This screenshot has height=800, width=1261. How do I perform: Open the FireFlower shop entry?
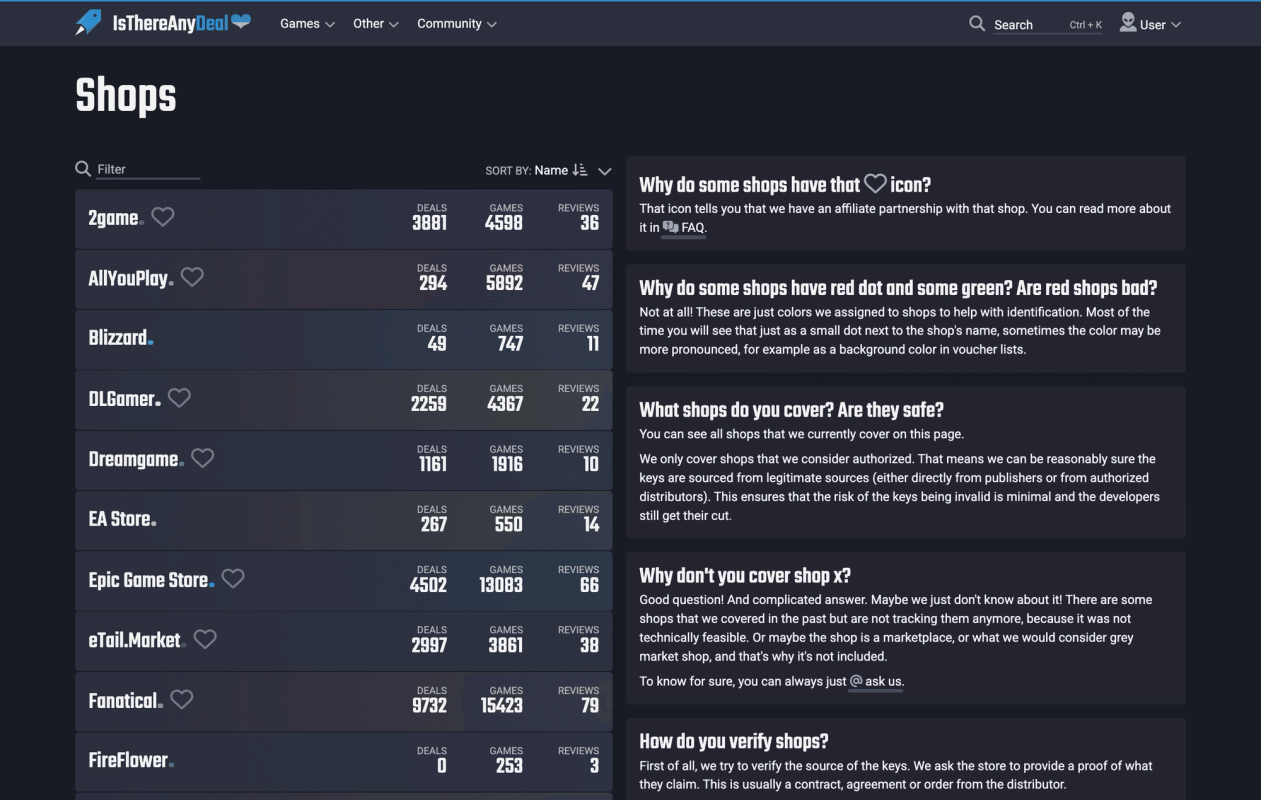(x=344, y=762)
